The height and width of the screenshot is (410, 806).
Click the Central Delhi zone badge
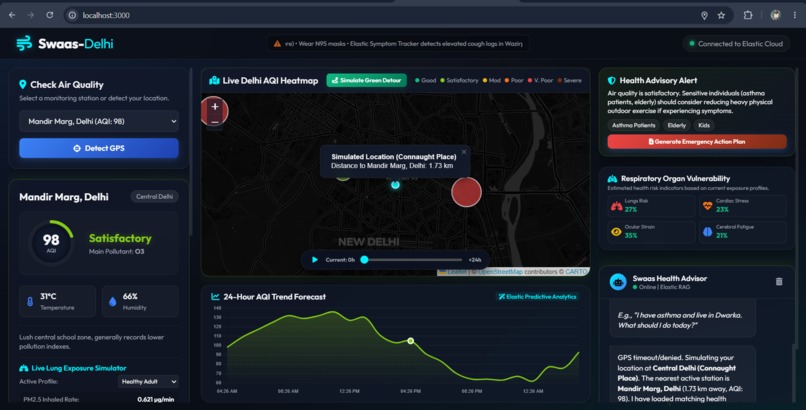[154, 196]
